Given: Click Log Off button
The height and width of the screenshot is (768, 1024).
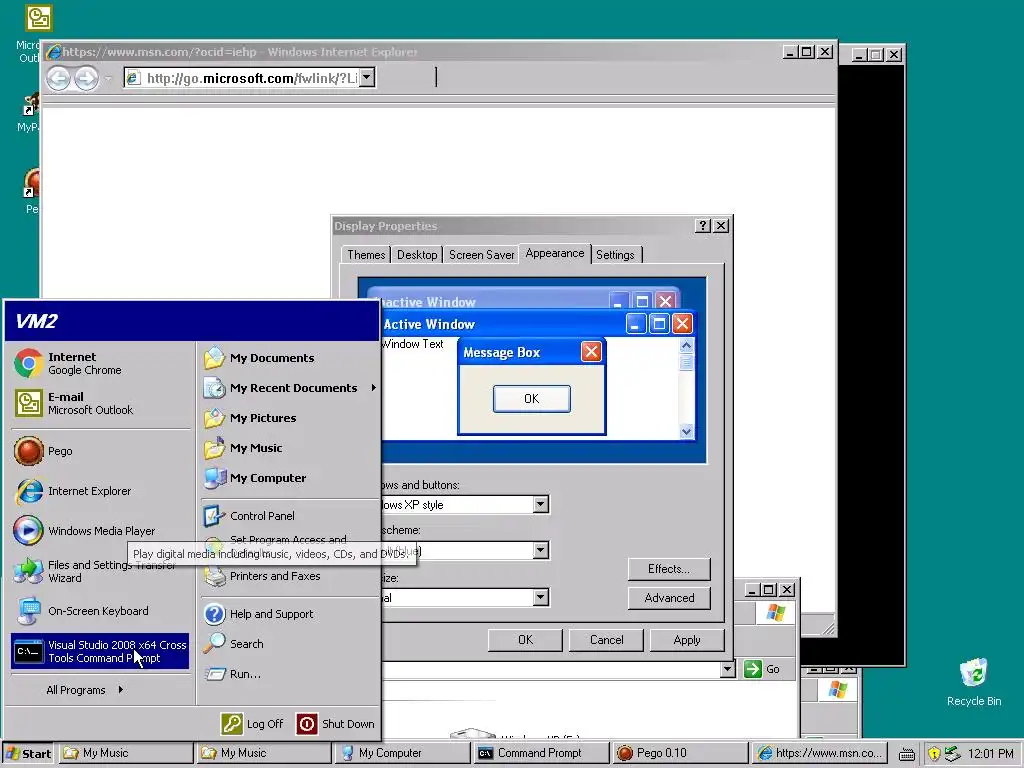Looking at the screenshot, I should [252, 724].
